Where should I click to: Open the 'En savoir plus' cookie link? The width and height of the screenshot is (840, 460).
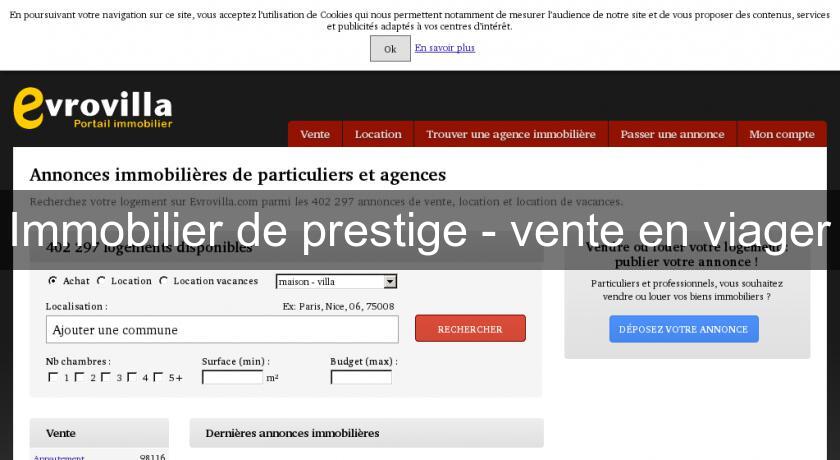click(445, 48)
